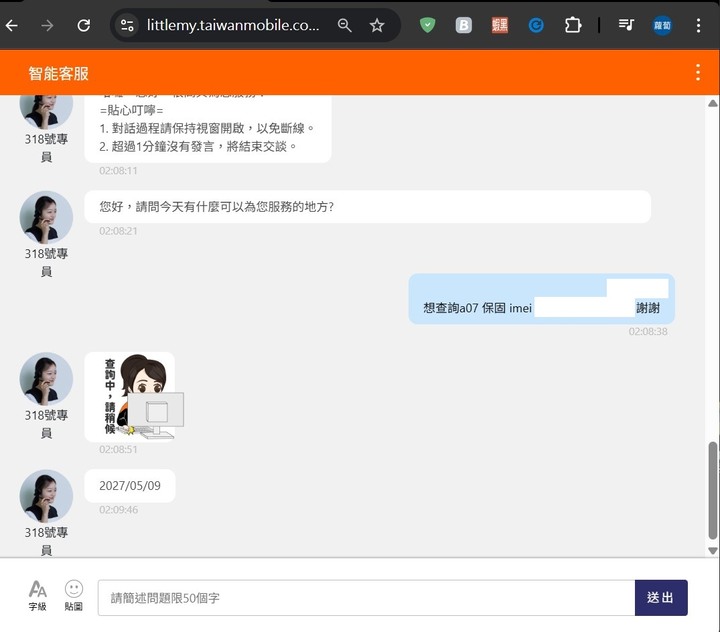Click the chat scrollbar up arrow
720x632 pixels.
(x=713, y=103)
